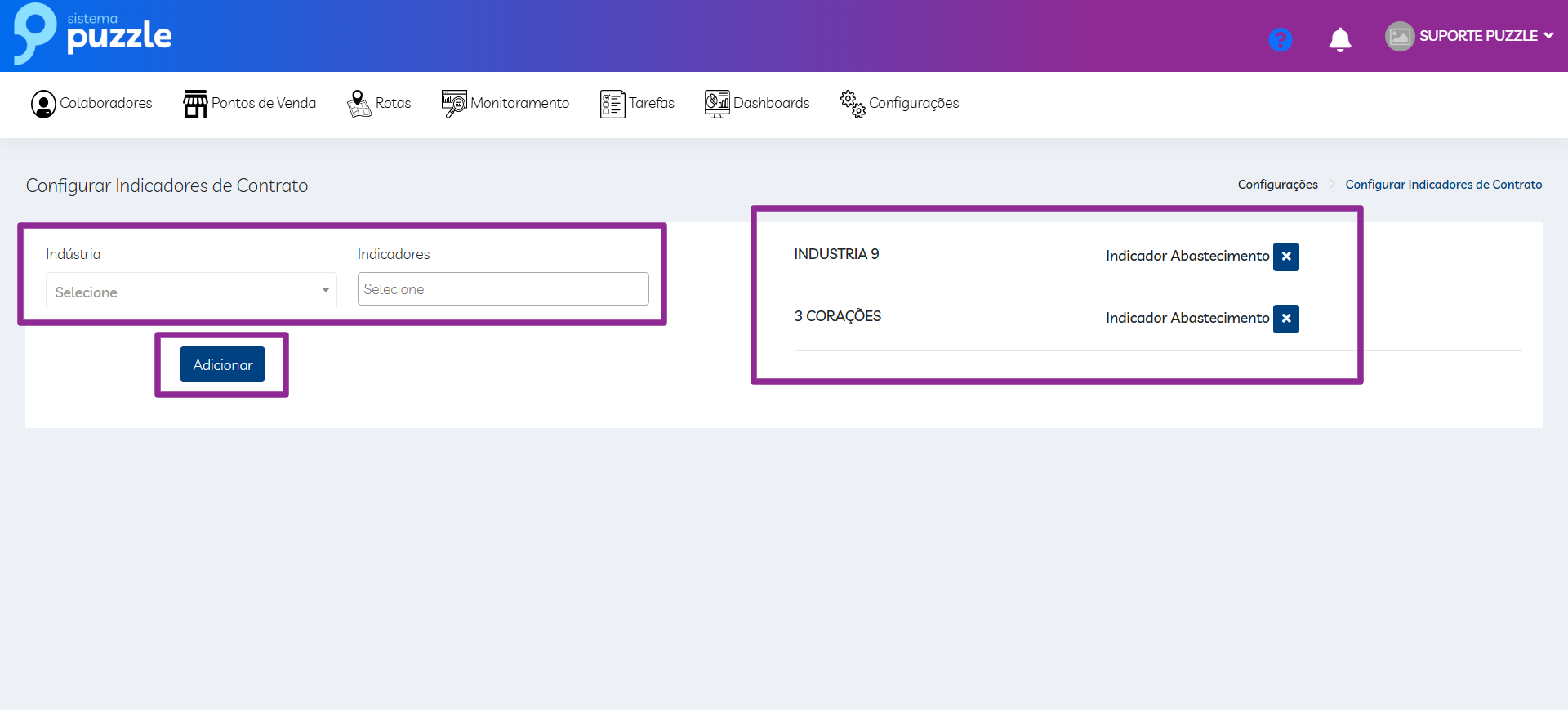1568x710 pixels.
Task: Remove 3 CORAÇÕES indicator entry
Action: [1285, 319]
